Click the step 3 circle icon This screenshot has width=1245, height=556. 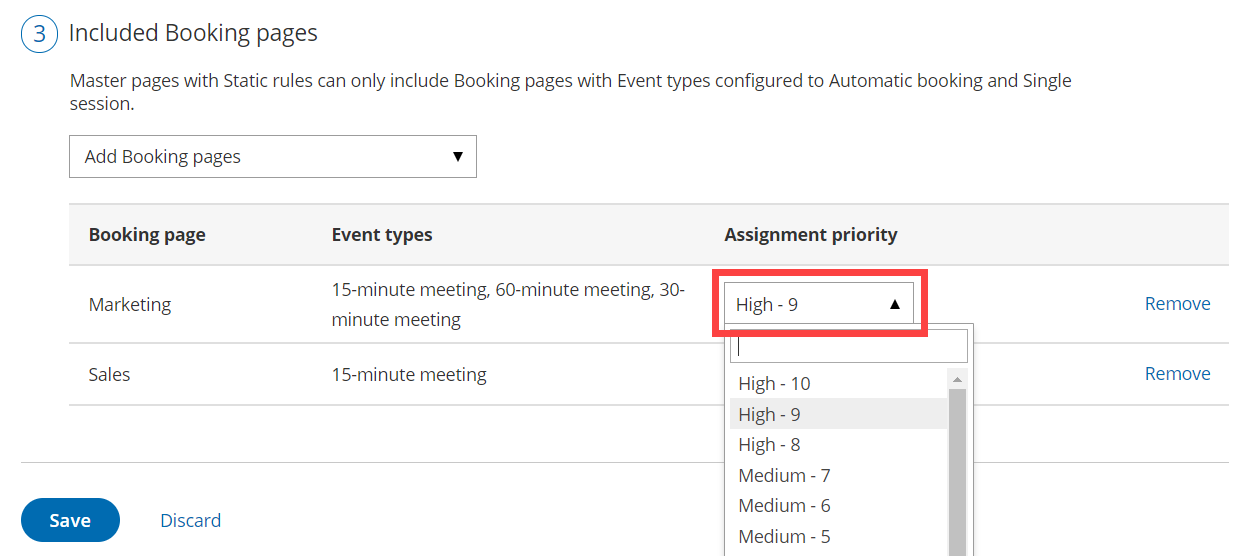[x=39, y=33]
